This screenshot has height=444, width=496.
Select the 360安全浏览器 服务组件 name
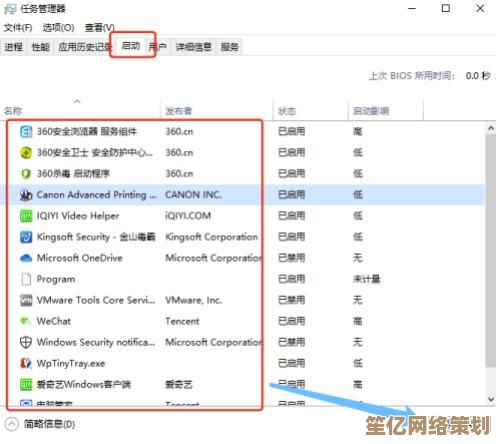[x=87, y=131]
